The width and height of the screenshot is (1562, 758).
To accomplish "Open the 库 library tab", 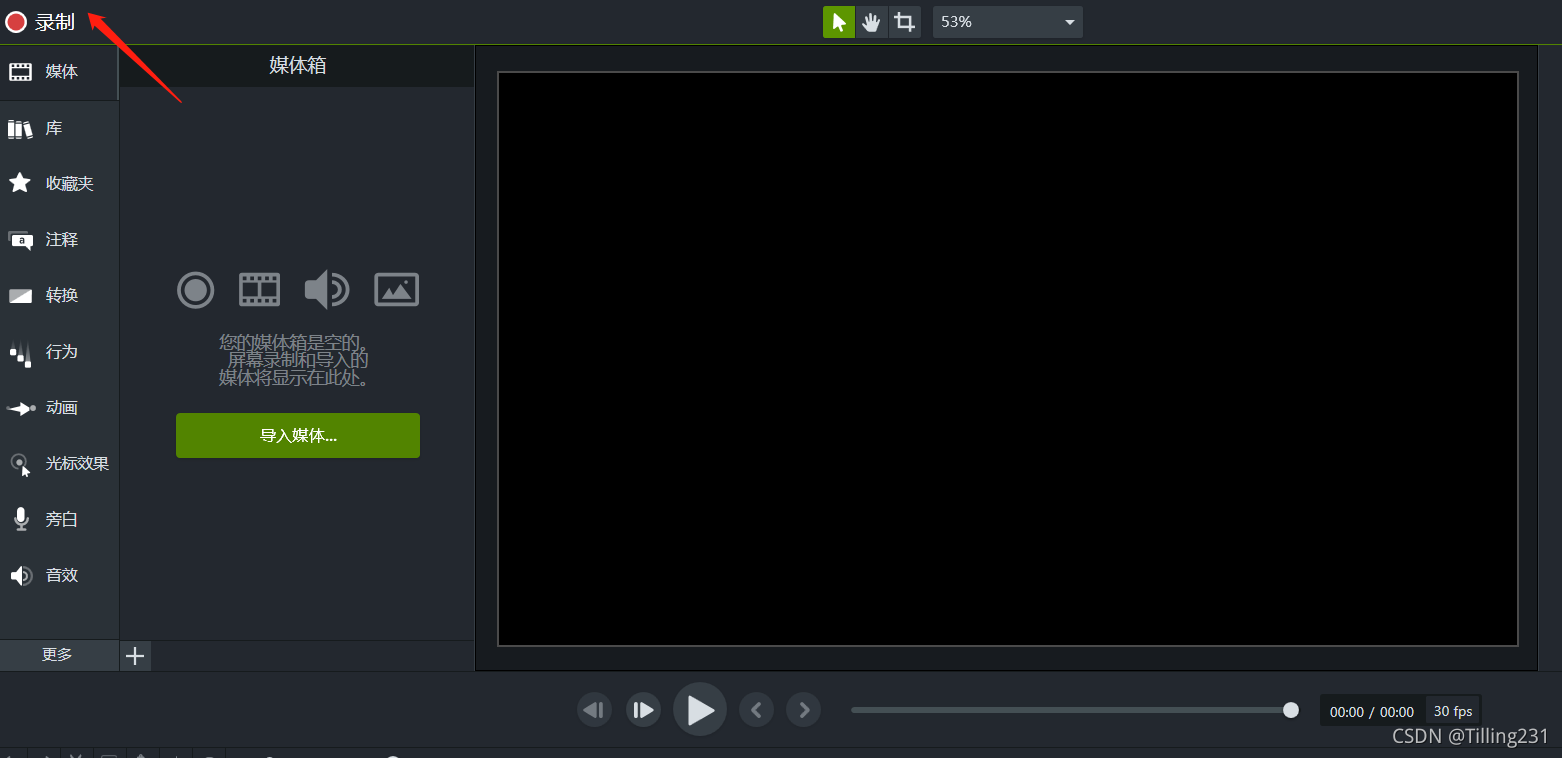I will tap(59, 128).
